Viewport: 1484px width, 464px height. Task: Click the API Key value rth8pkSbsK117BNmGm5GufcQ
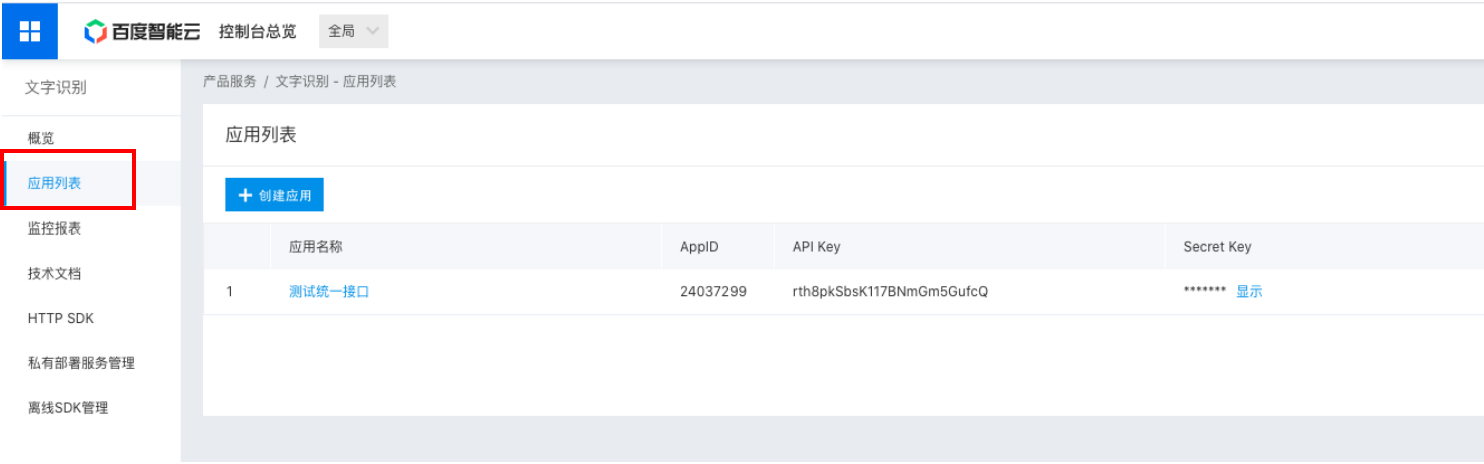(x=890, y=292)
